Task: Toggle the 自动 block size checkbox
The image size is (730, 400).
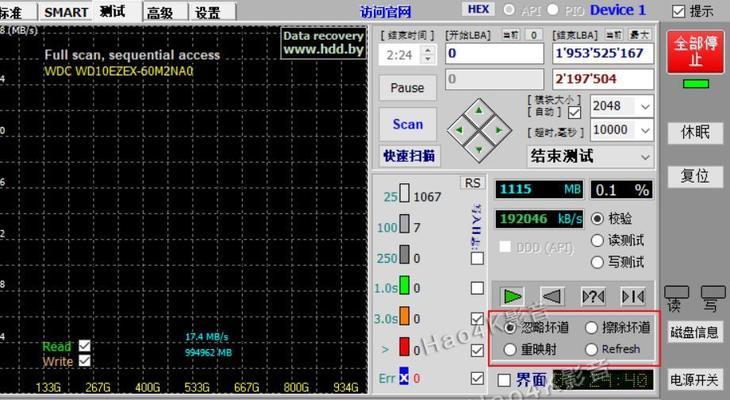Action: [575, 113]
